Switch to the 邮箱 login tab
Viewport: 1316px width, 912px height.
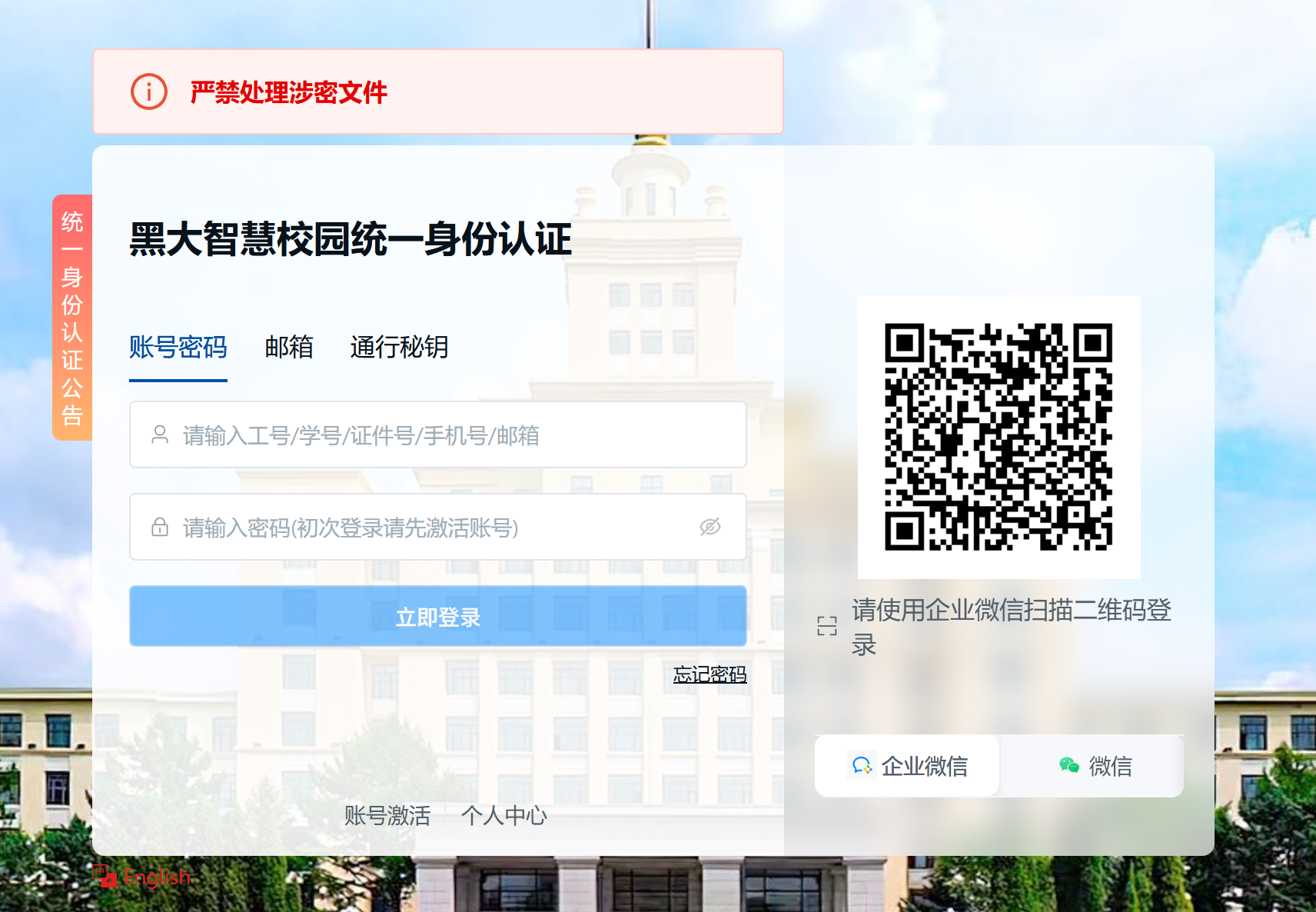[x=289, y=348]
